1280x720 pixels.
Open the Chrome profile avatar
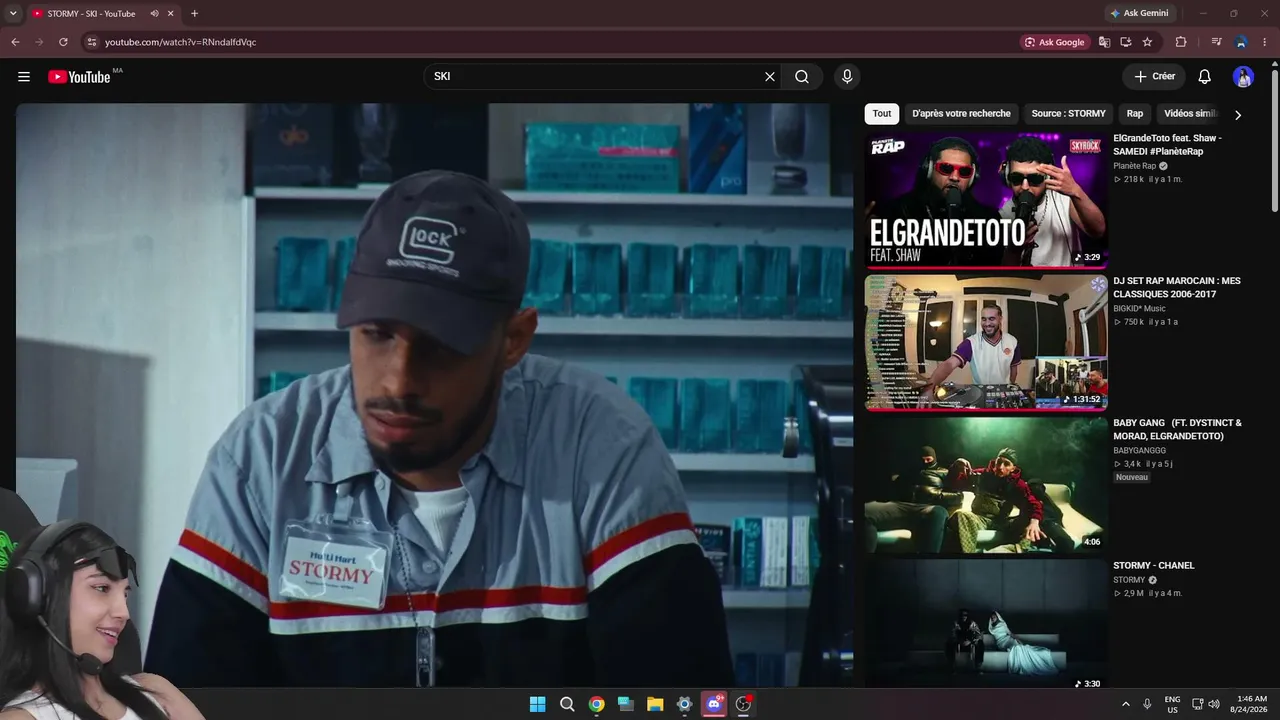click(x=1241, y=42)
